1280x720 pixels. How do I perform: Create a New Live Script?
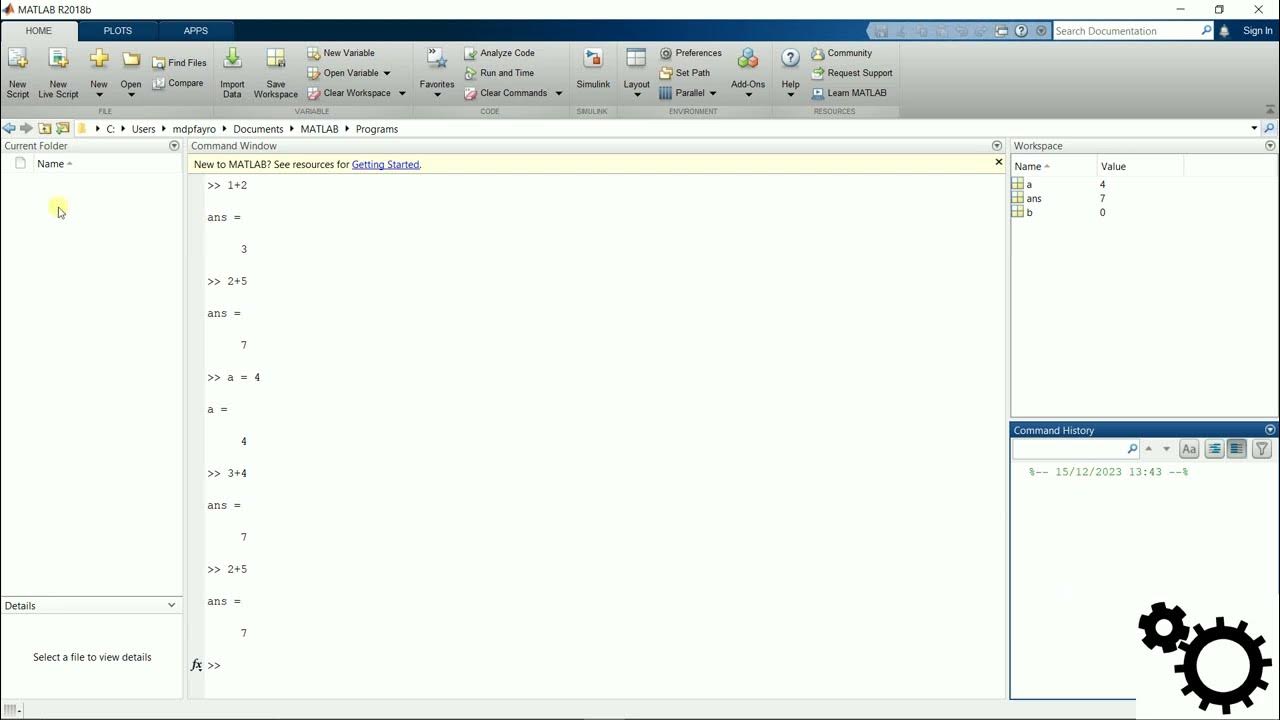point(58,73)
